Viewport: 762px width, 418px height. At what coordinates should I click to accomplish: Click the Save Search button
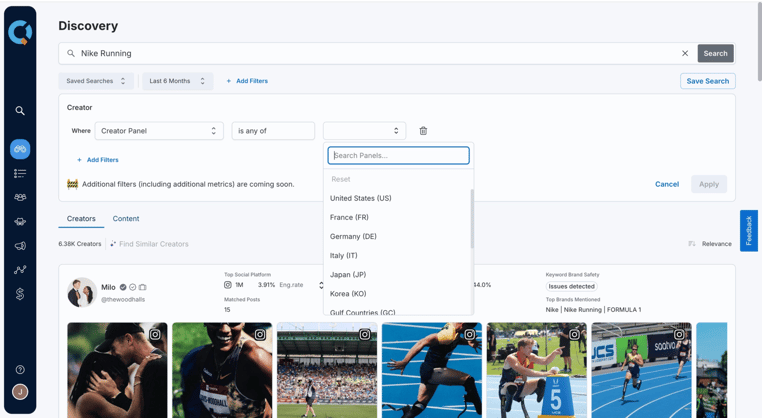click(708, 81)
